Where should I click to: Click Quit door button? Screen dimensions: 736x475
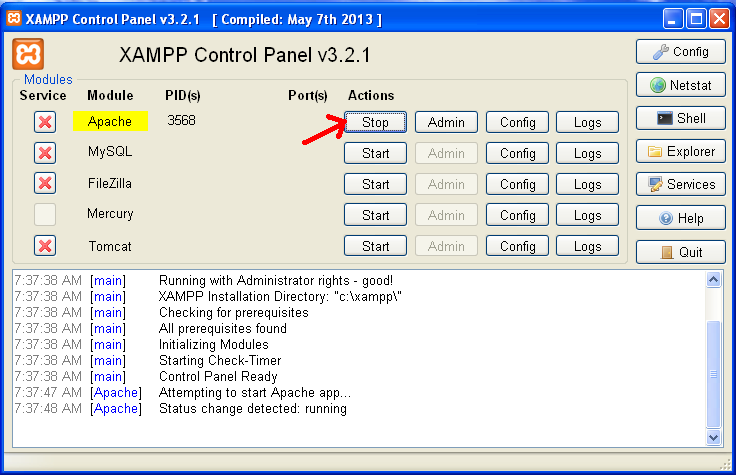coord(681,252)
